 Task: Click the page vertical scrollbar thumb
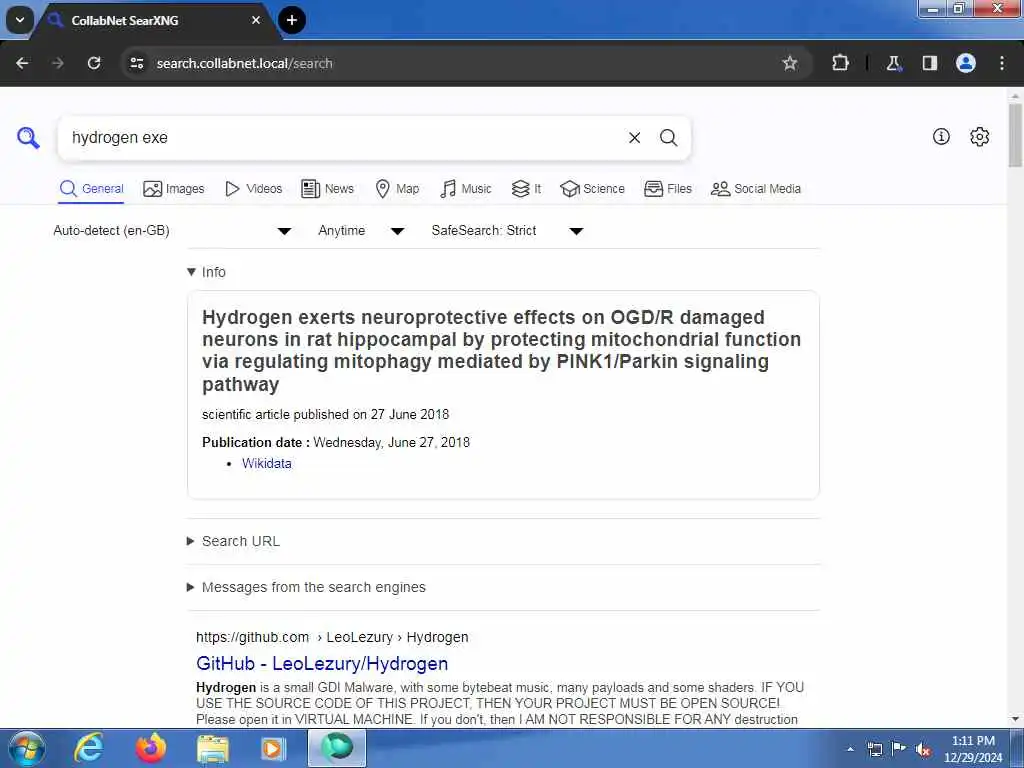[x=1016, y=135]
